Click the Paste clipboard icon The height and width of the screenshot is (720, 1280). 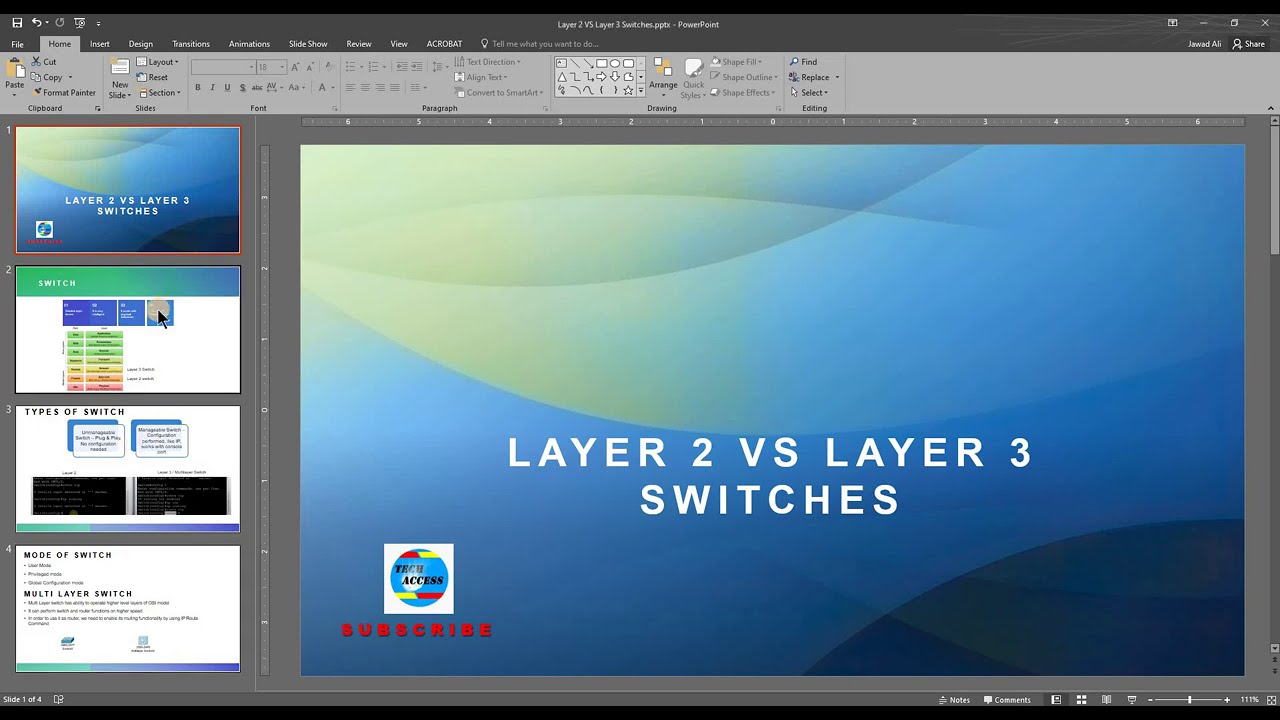[x=15, y=69]
